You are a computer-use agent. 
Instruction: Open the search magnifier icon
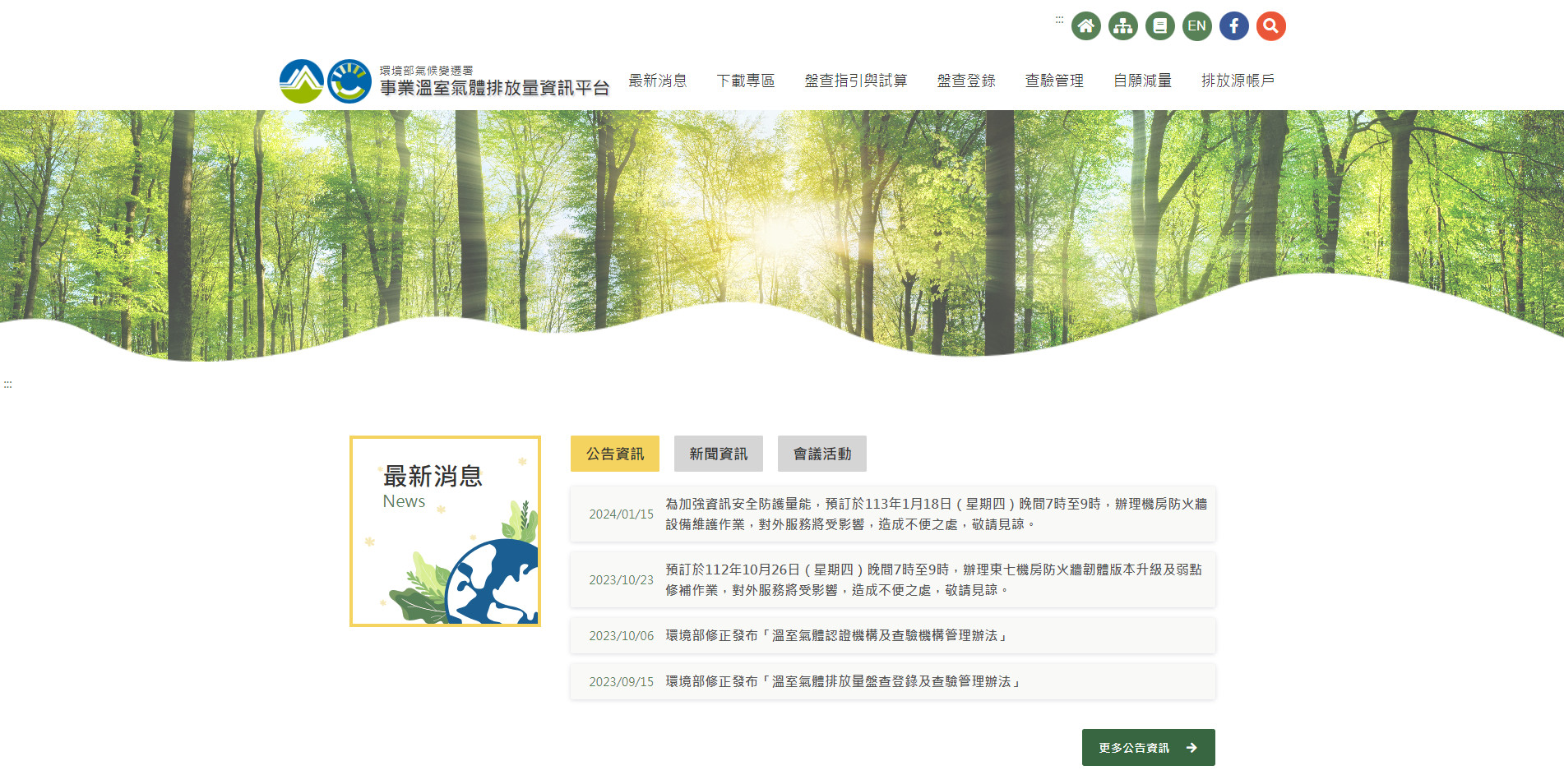click(x=1270, y=26)
